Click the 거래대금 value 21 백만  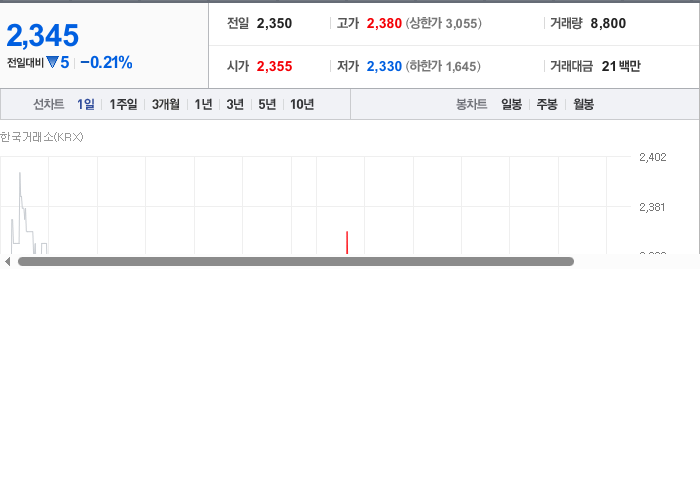tap(621, 66)
